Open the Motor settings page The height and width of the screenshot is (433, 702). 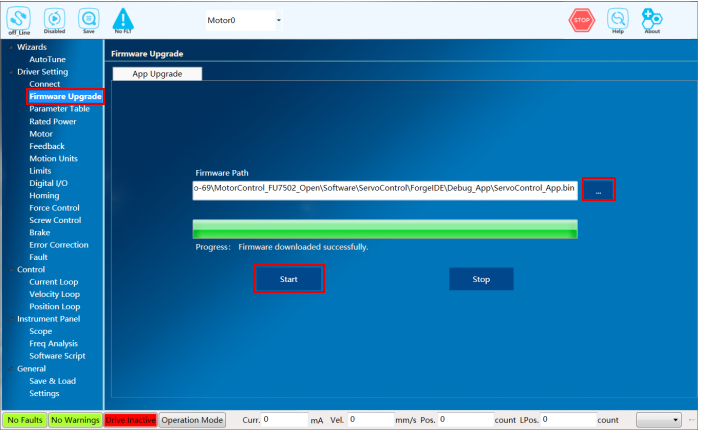point(41,134)
